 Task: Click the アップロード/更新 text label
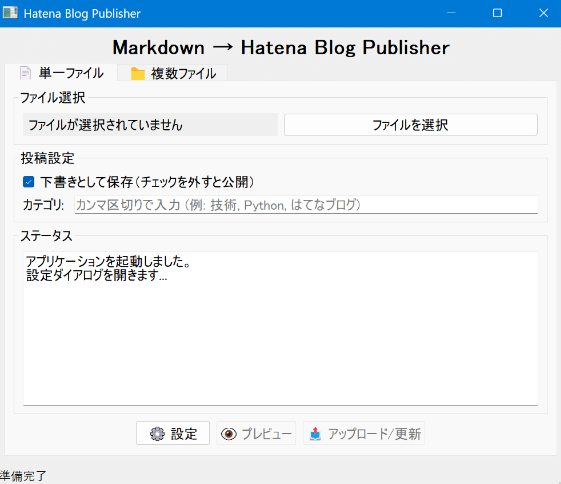tap(374, 434)
